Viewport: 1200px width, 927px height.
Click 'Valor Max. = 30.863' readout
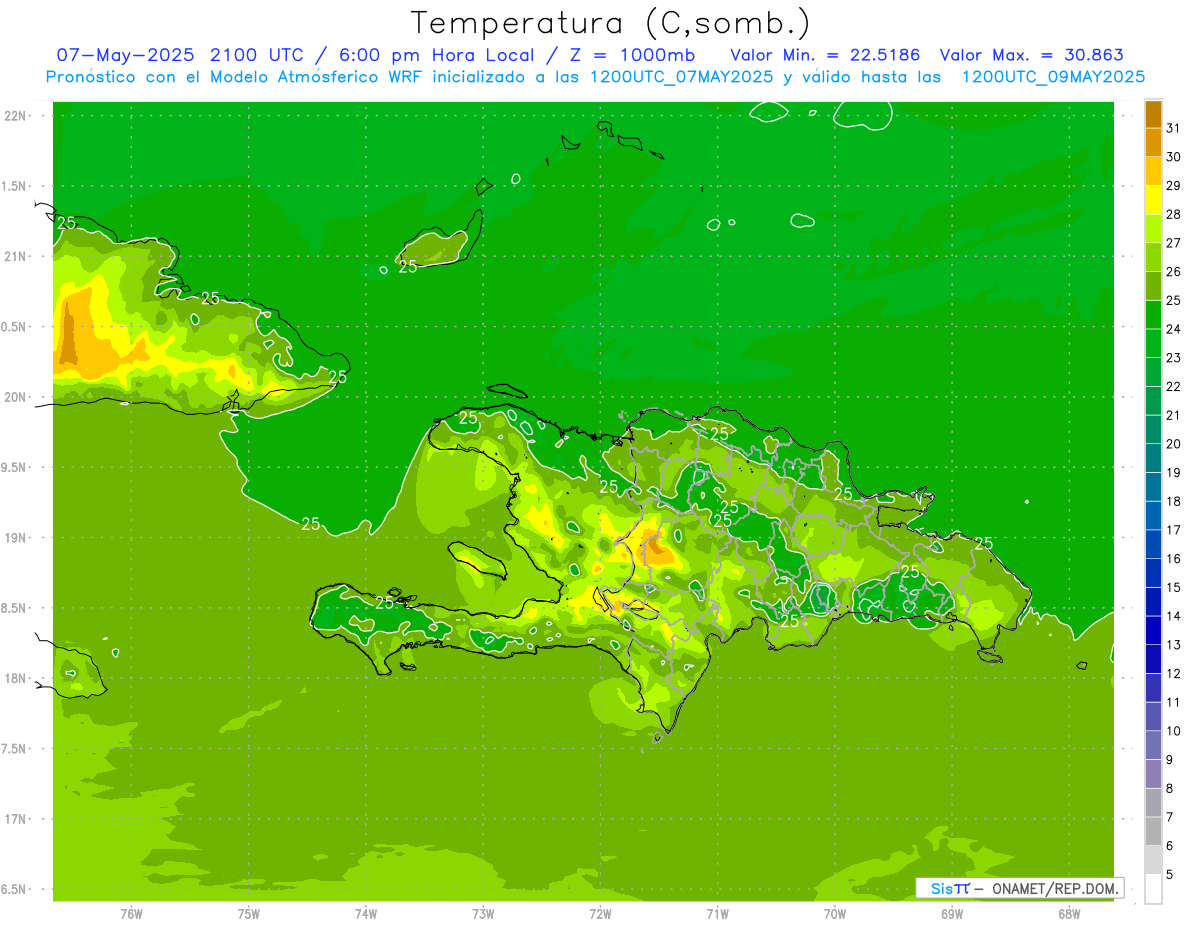tap(1032, 55)
